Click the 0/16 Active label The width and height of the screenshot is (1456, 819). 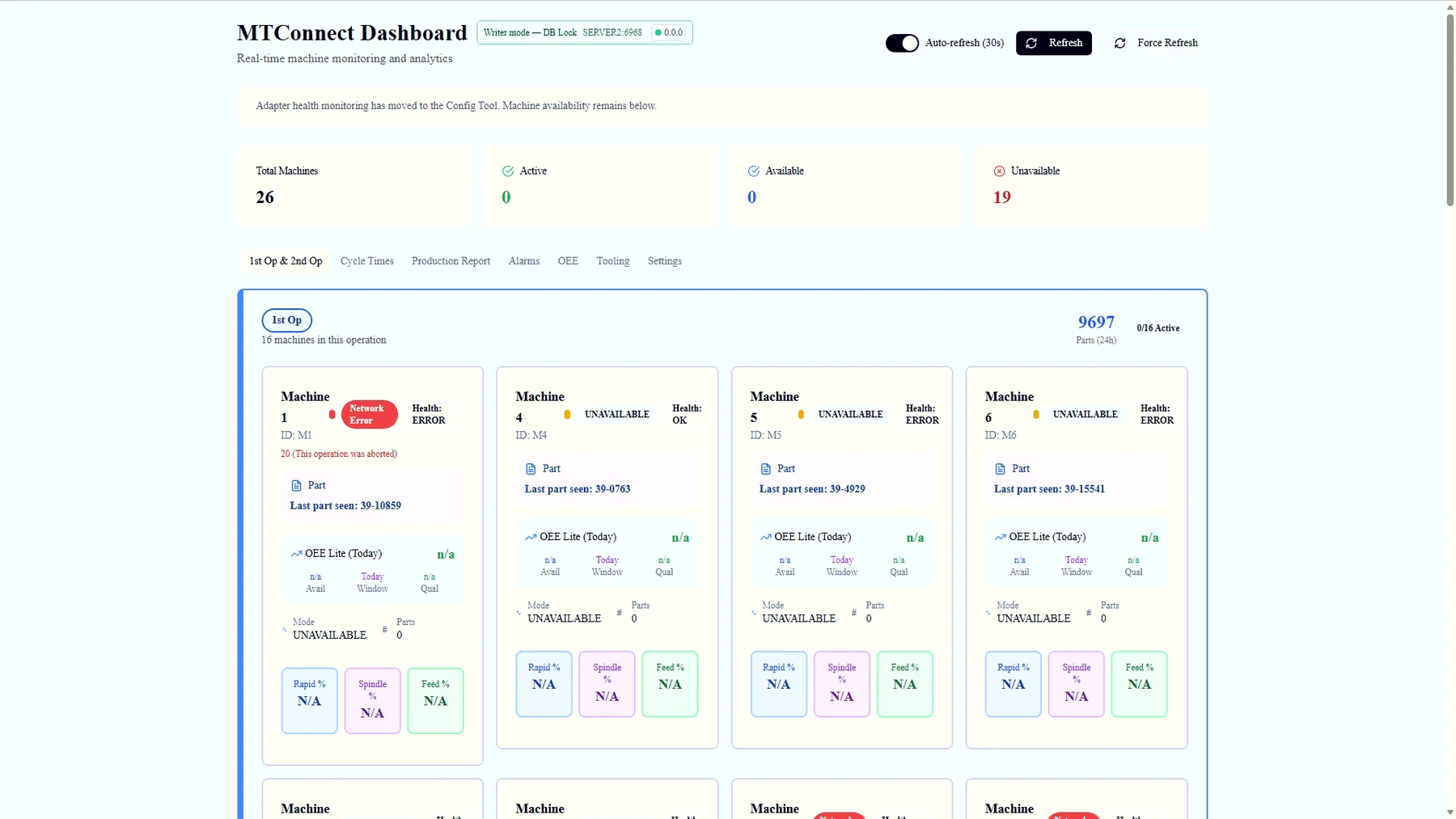pyautogui.click(x=1158, y=328)
